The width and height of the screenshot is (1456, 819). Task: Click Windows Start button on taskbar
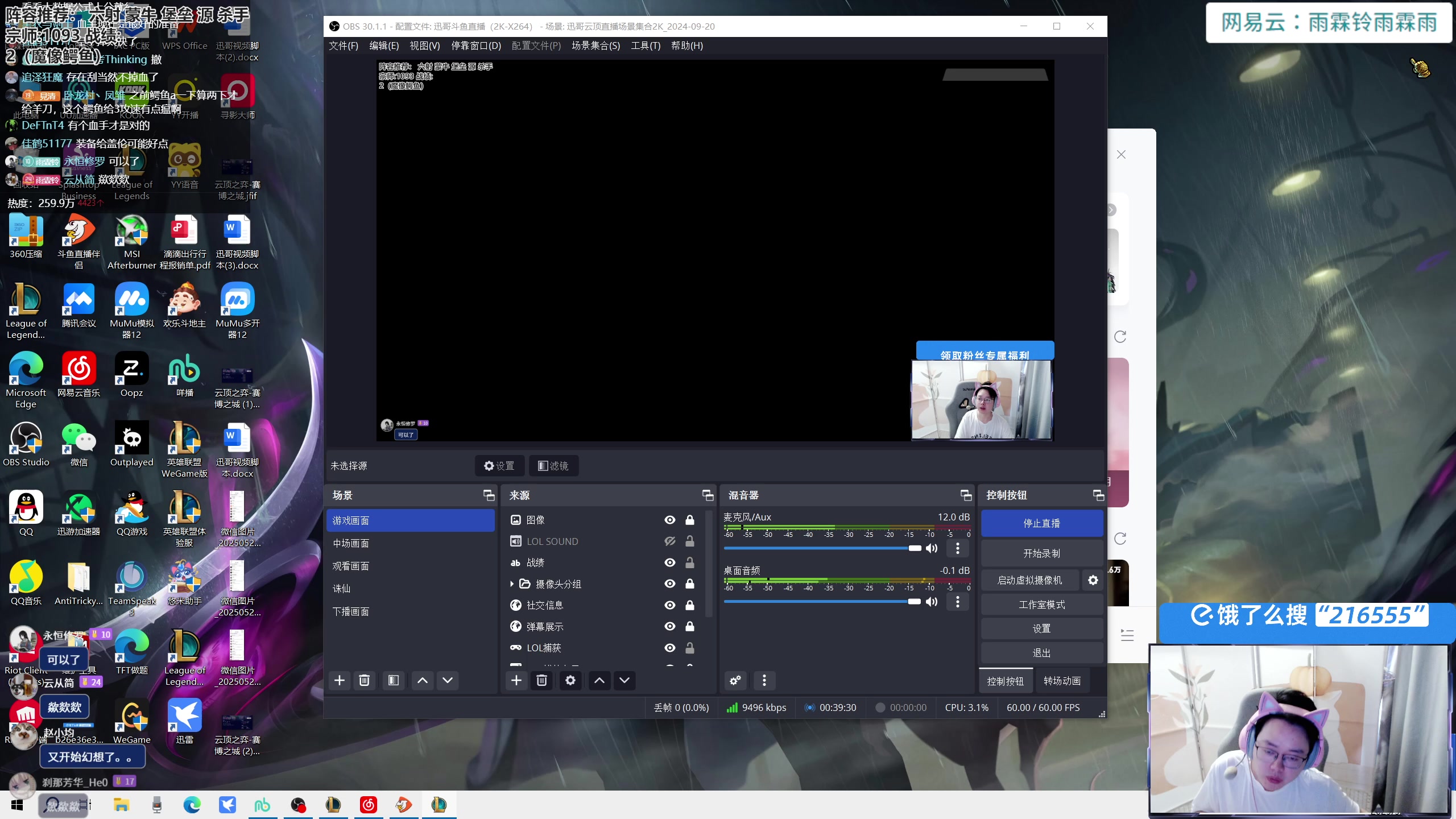coord(17,805)
